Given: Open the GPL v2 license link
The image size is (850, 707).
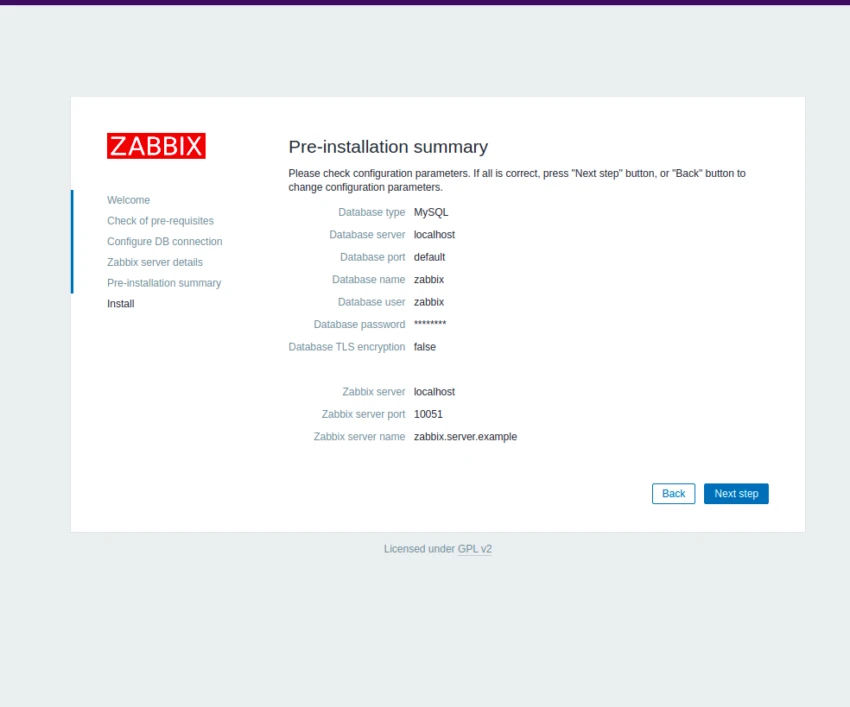Looking at the screenshot, I should 475,548.
